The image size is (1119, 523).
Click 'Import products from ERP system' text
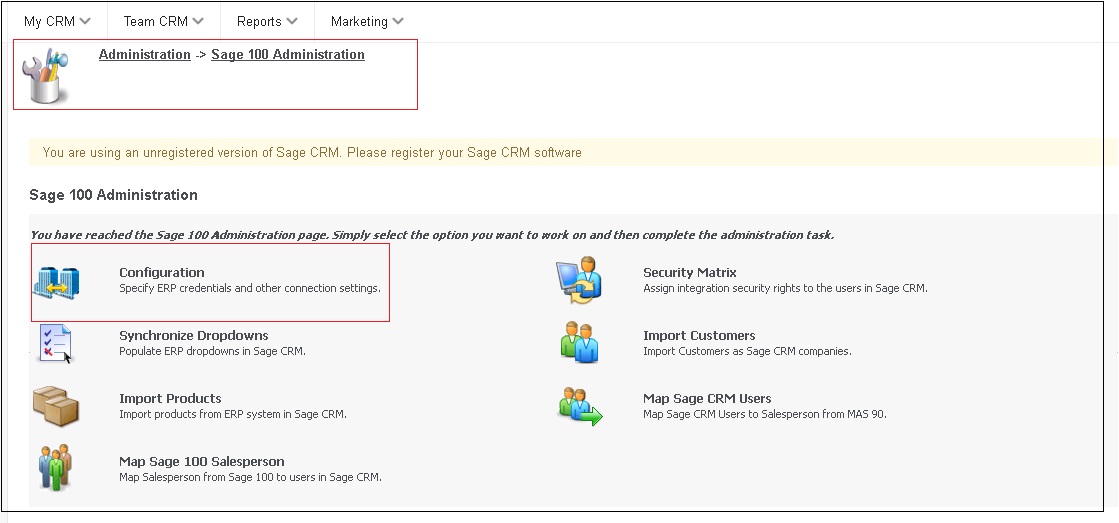[x=233, y=414]
